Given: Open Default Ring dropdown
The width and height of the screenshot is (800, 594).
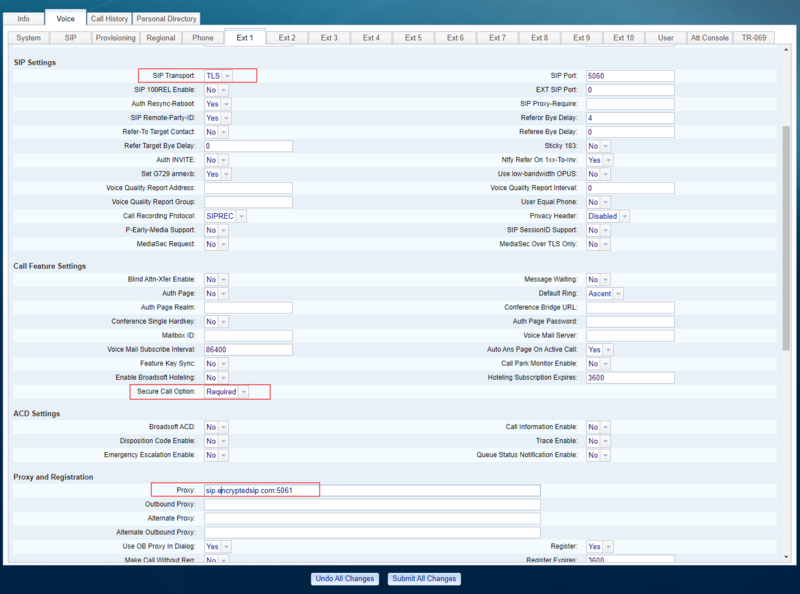Looking at the screenshot, I should [605, 293].
